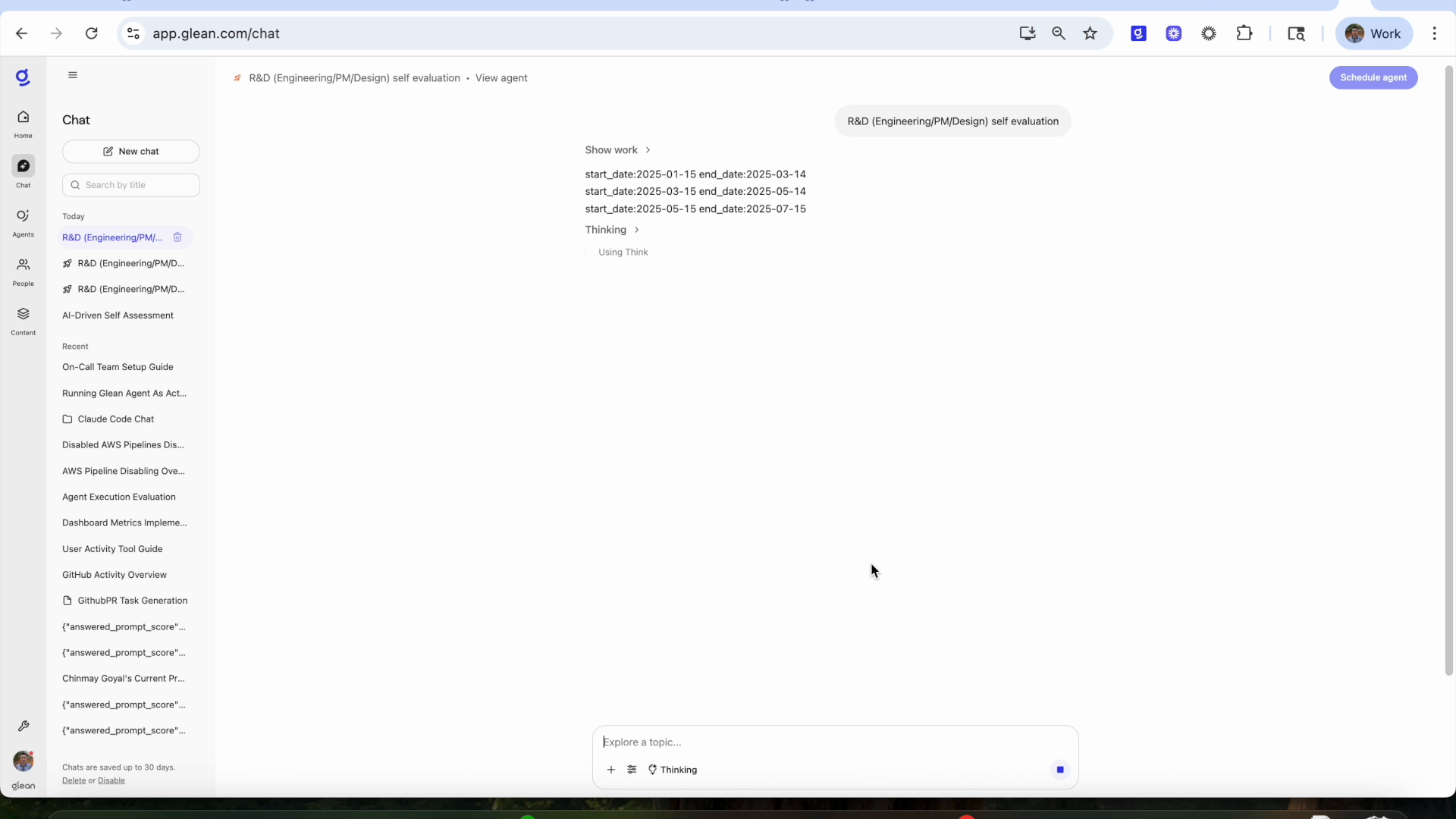The image size is (1456, 819).
Task: Open the Glean settings wrench icon
Action: point(24,726)
